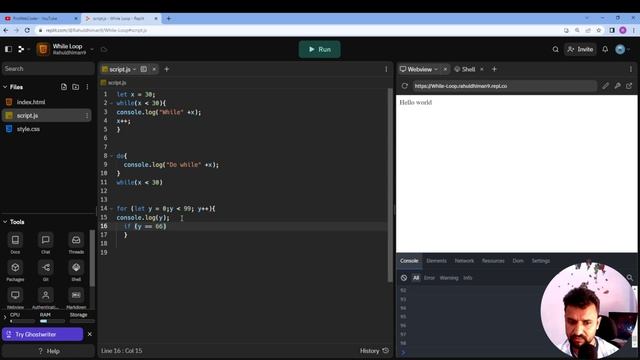Toggle split view icon on script.js tab
640x360 pixels.
(144, 69)
